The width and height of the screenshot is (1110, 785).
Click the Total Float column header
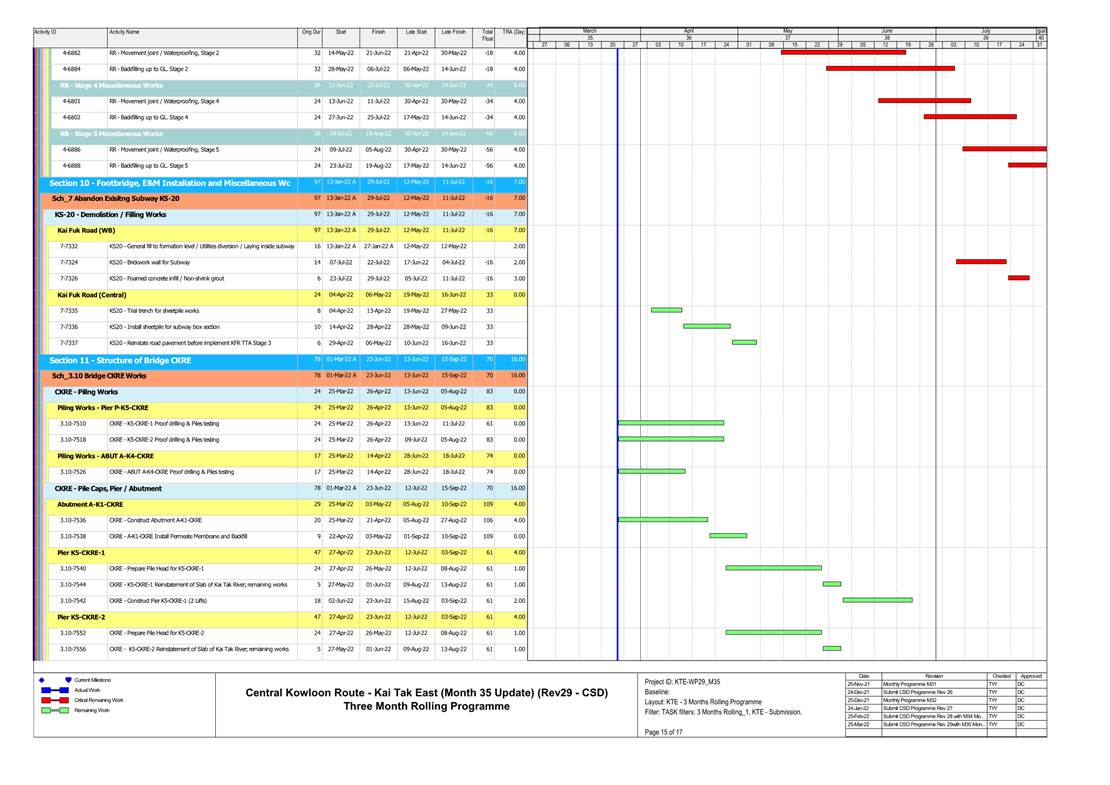point(488,36)
